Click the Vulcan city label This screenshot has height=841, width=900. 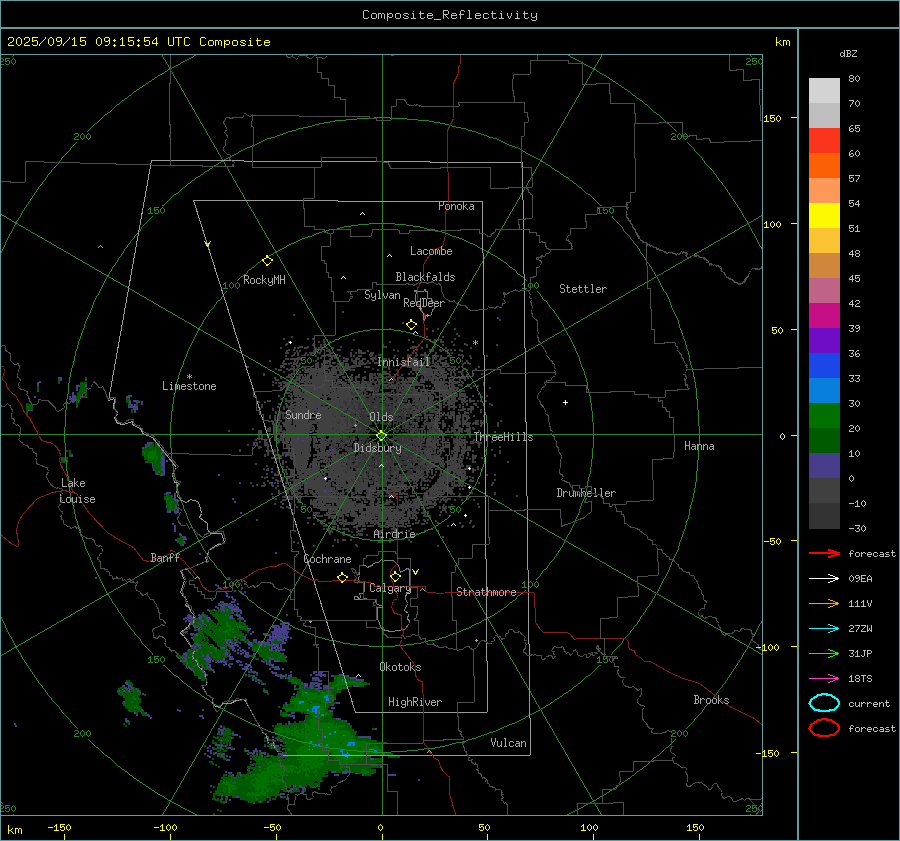[508, 742]
